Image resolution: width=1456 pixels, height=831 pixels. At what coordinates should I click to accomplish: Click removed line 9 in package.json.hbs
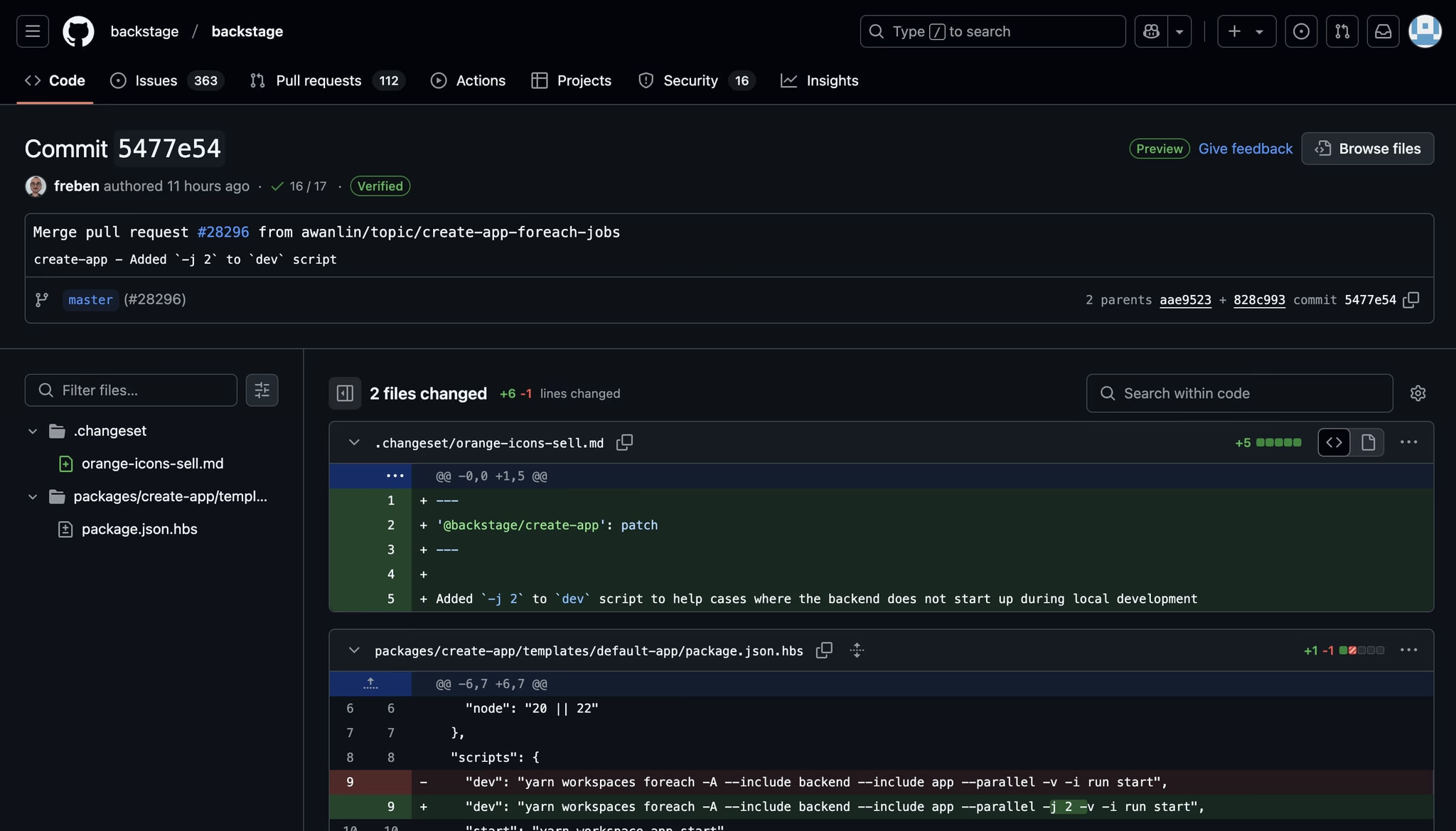coord(881,782)
